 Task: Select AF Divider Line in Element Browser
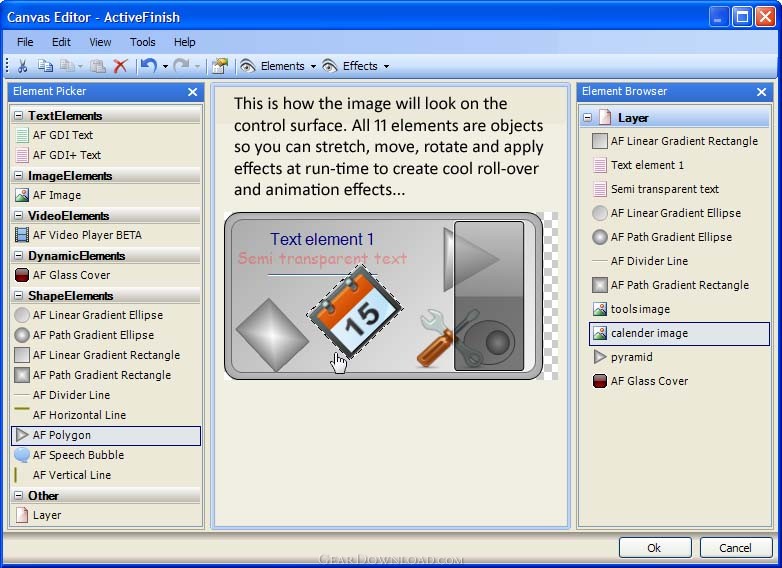click(x=679, y=261)
